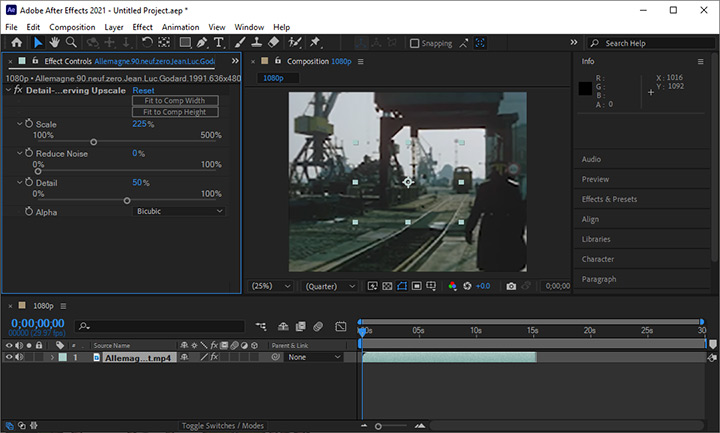The image size is (720, 433).
Task: Enable the Snapping checkbox
Action: pos(414,43)
